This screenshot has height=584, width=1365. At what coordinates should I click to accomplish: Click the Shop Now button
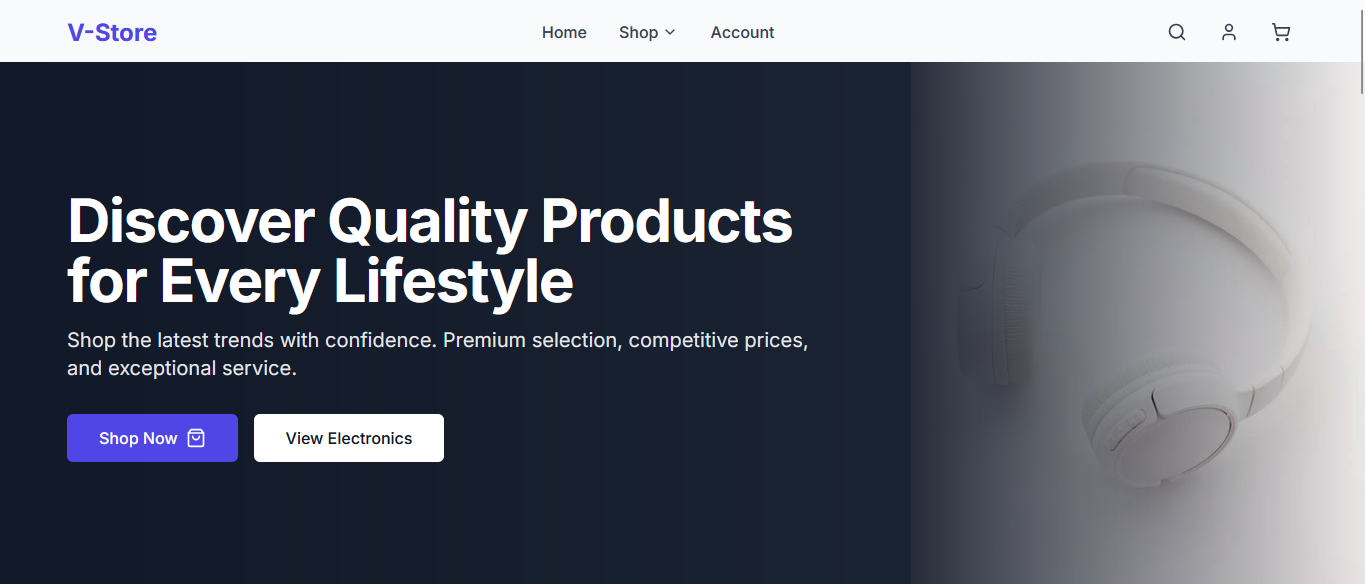click(x=152, y=437)
